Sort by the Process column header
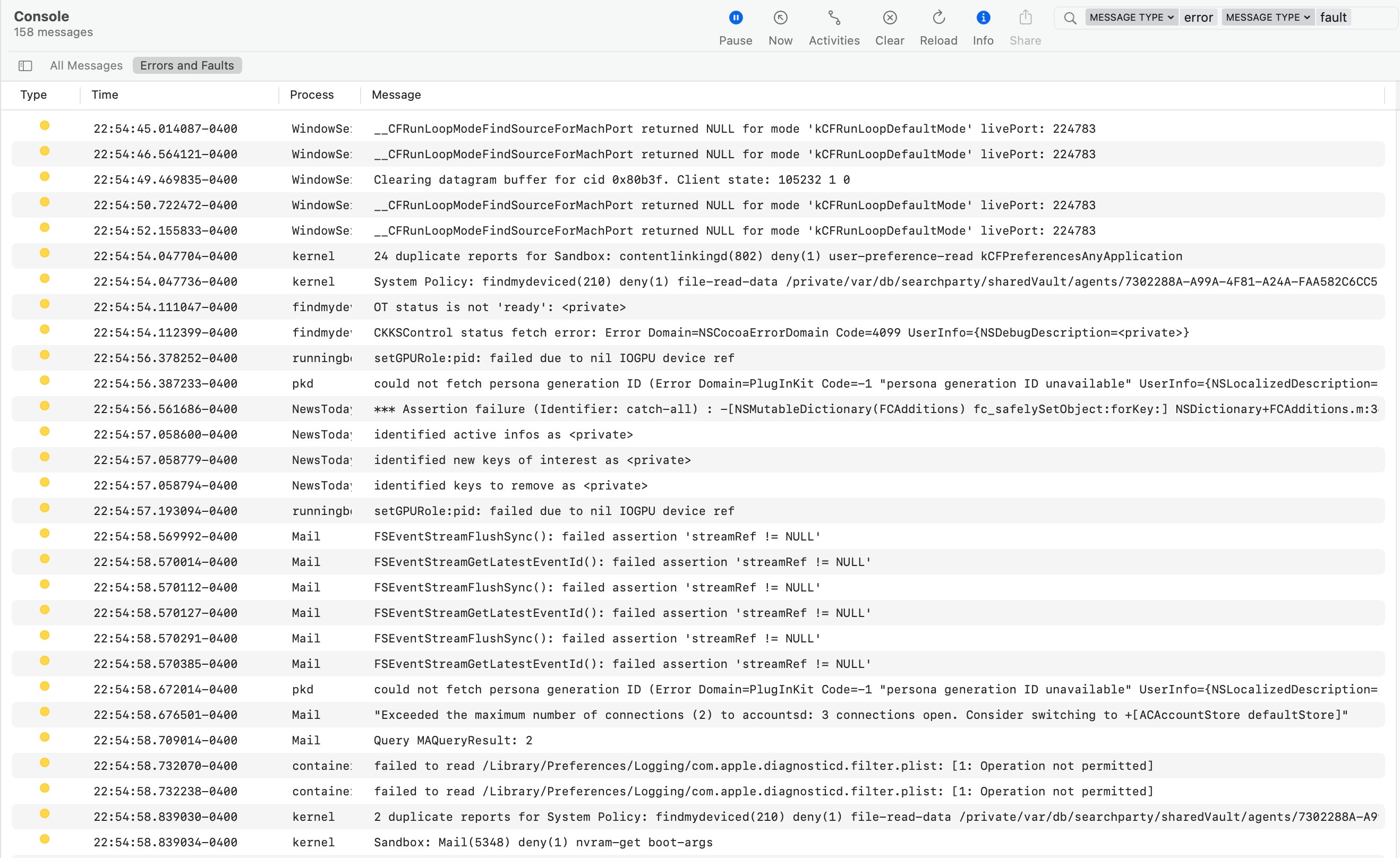The image size is (1400, 858). pyautogui.click(x=311, y=95)
